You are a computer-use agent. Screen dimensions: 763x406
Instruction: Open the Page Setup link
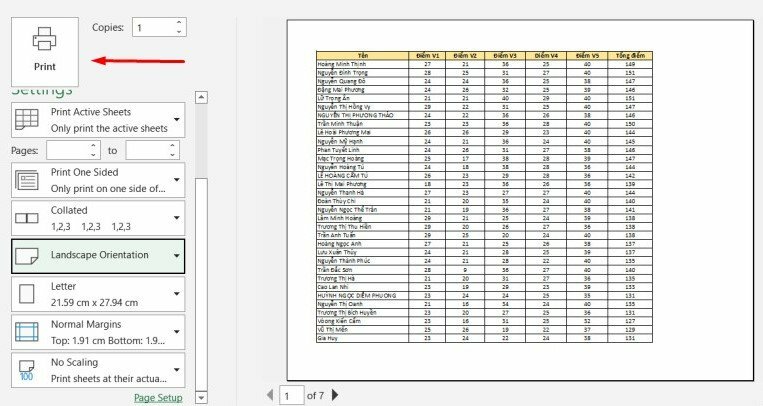[x=158, y=398]
